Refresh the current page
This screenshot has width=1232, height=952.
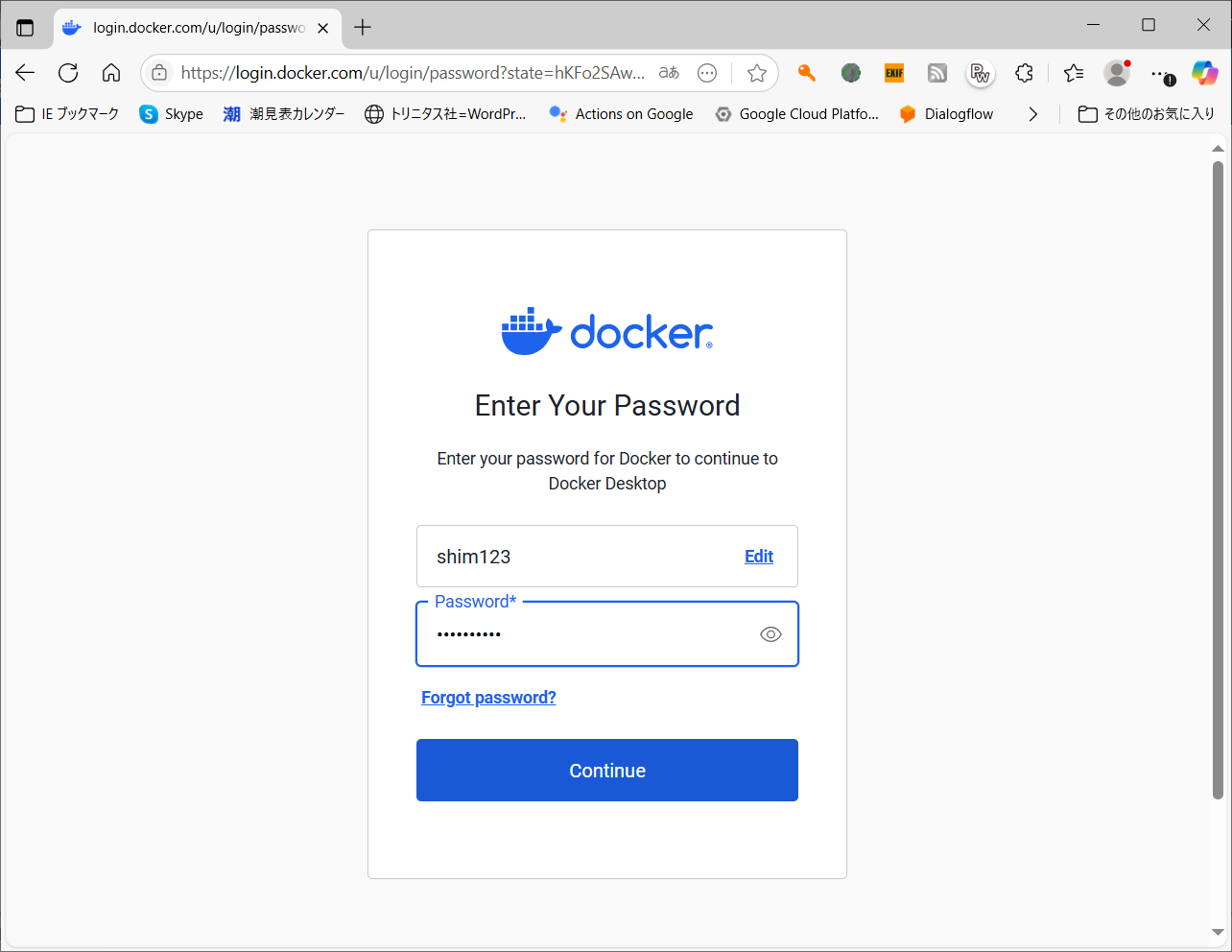coord(68,73)
